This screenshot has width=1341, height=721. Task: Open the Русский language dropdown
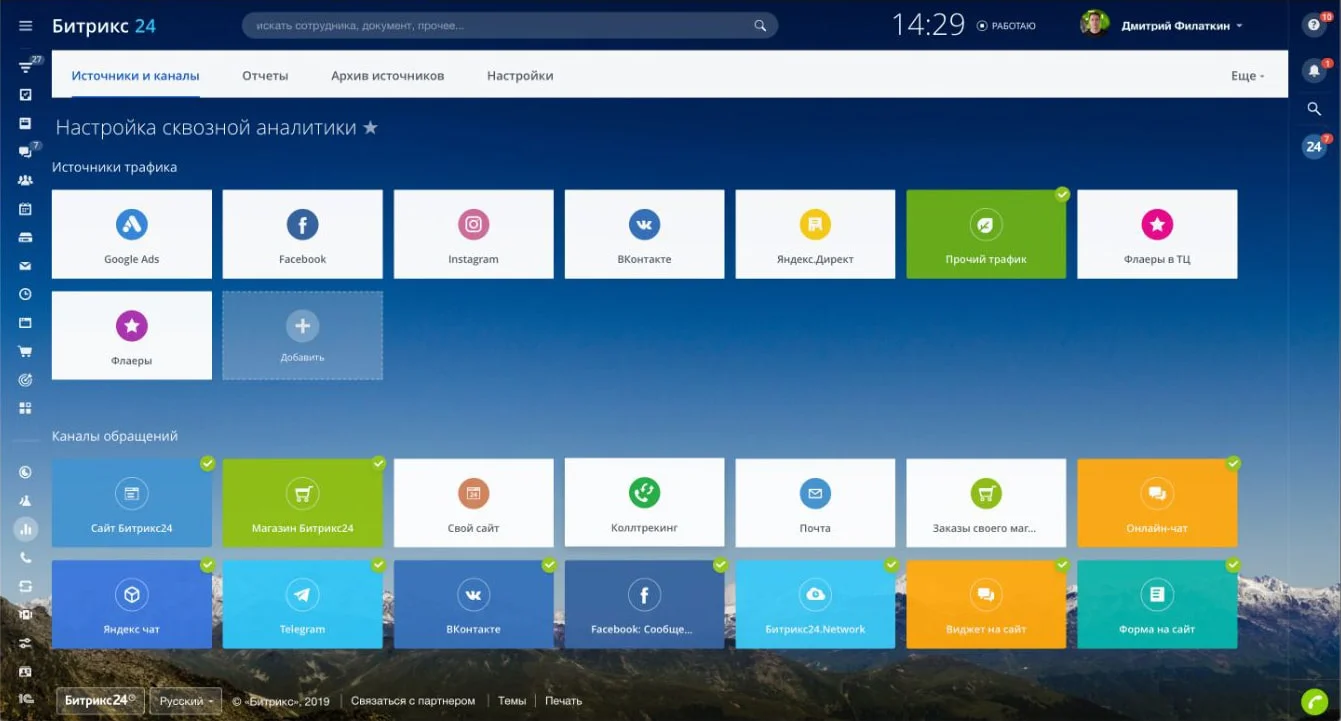(185, 701)
